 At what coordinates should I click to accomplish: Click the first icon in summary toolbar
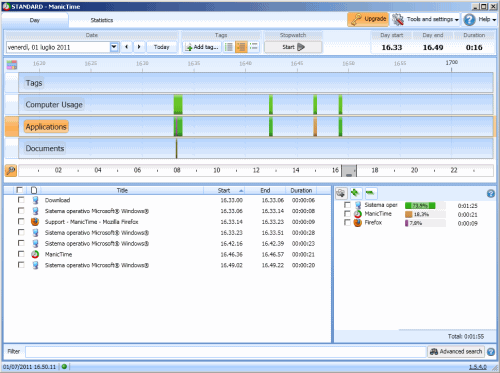coord(341,193)
